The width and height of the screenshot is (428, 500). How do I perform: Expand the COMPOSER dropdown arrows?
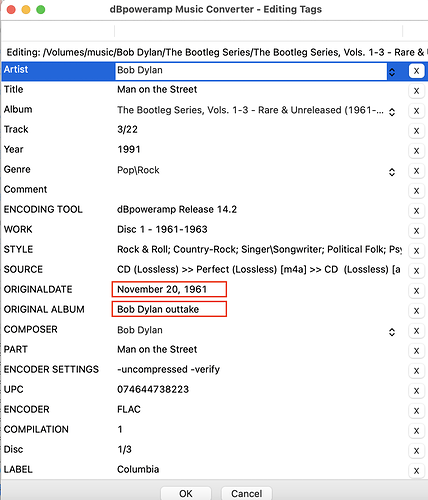tap(392, 332)
